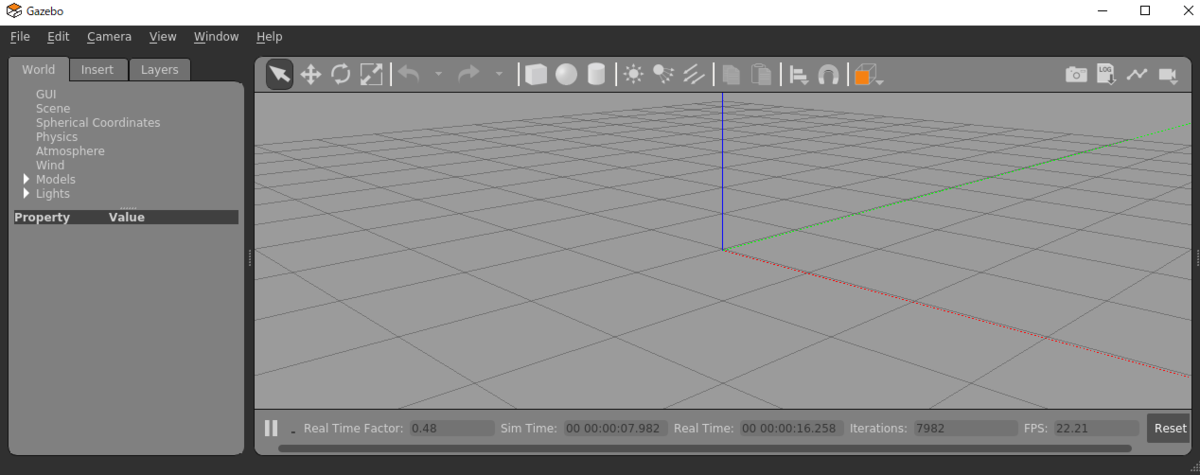The width and height of the screenshot is (1200, 475).
Task: Click the undo arrow icon
Action: pyautogui.click(x=408, y=73)
